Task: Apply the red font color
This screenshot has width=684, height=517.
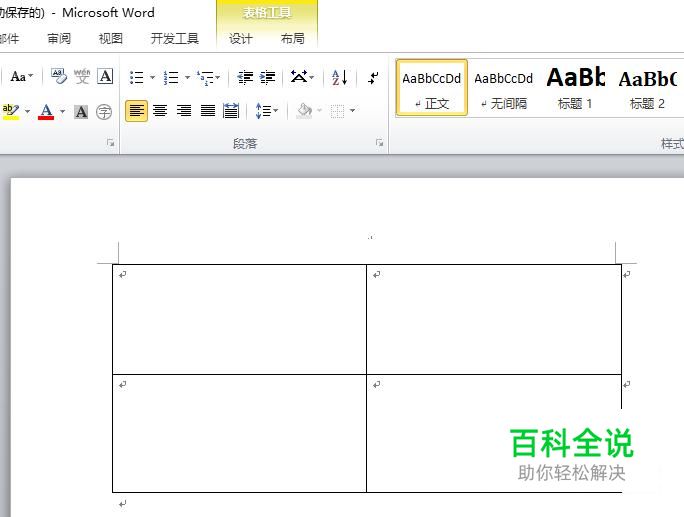Action: pyautogui.click(x=46, y=111)
